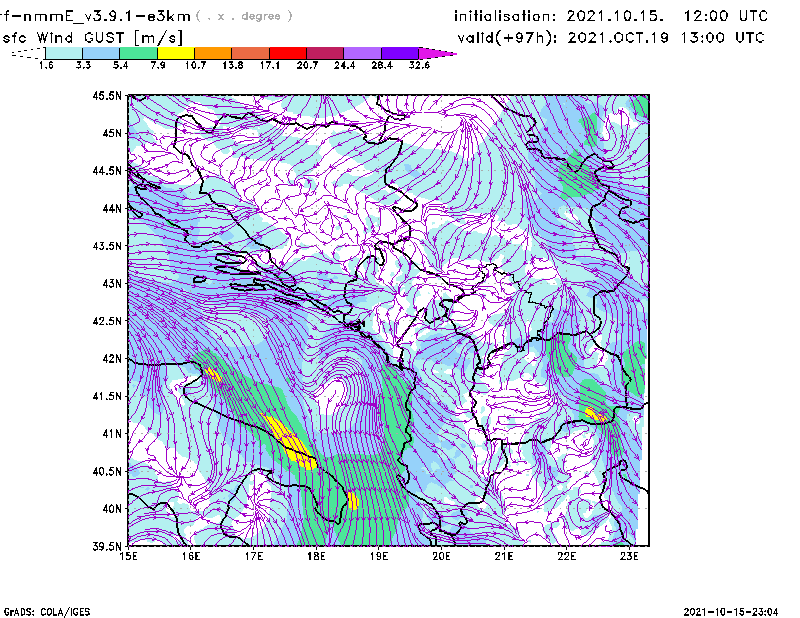Click the 41N latitude label
800x618 pixels.
point(112,434)
